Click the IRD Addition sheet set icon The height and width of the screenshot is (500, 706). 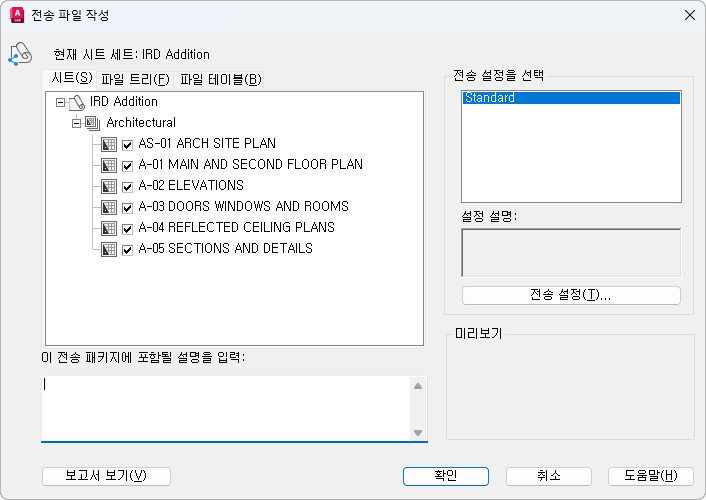click(x=78, y=102)
